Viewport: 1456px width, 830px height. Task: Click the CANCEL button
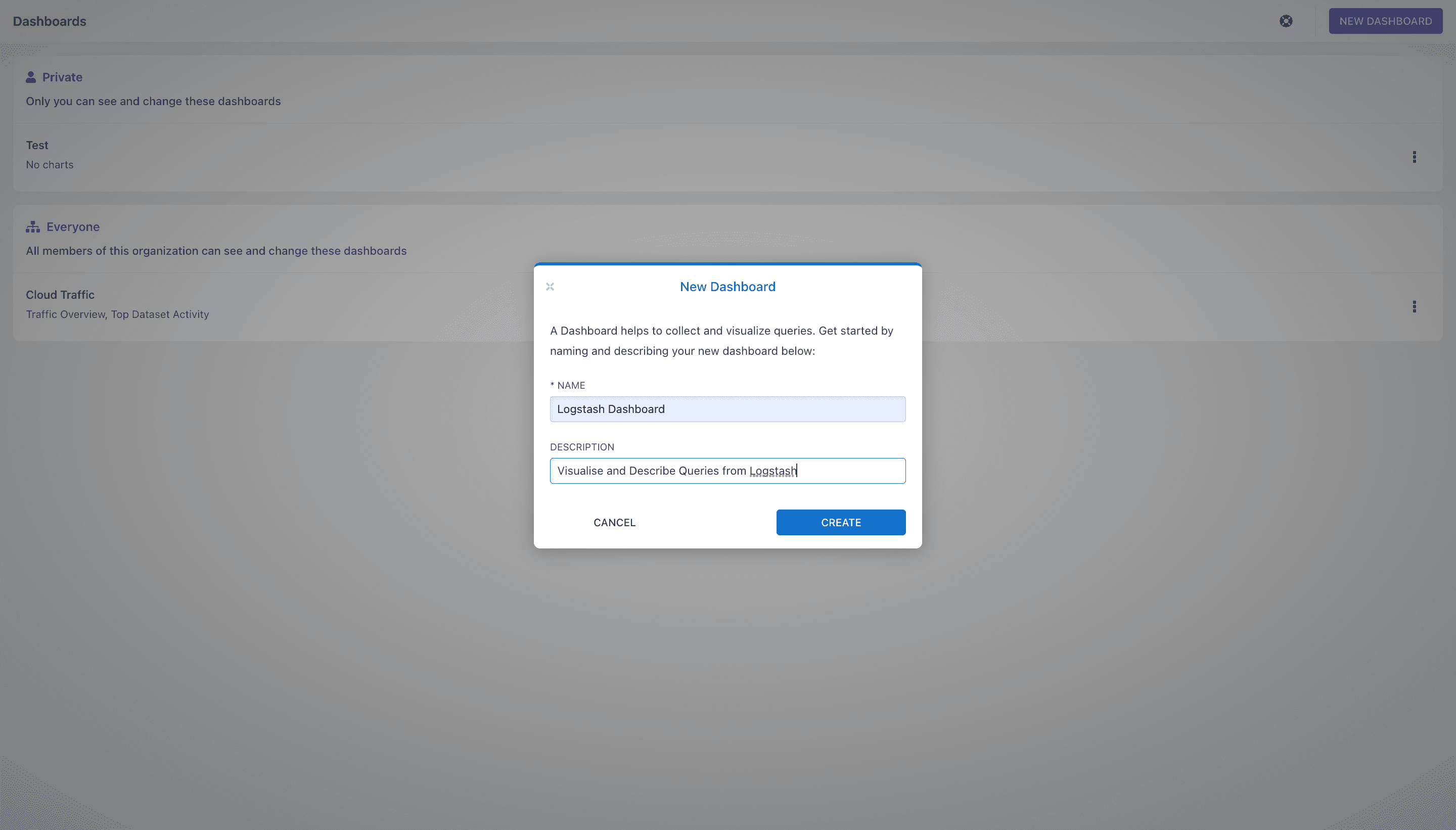point(614,522)
